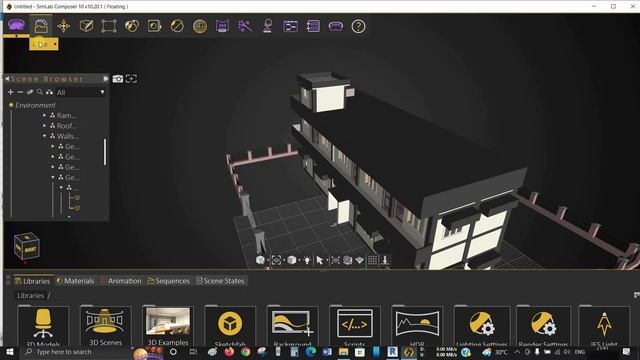The width and height of the screenshot is (640, 360).
Task: Open the yellow File dropdown arrow
Action: tap(55, 44)
